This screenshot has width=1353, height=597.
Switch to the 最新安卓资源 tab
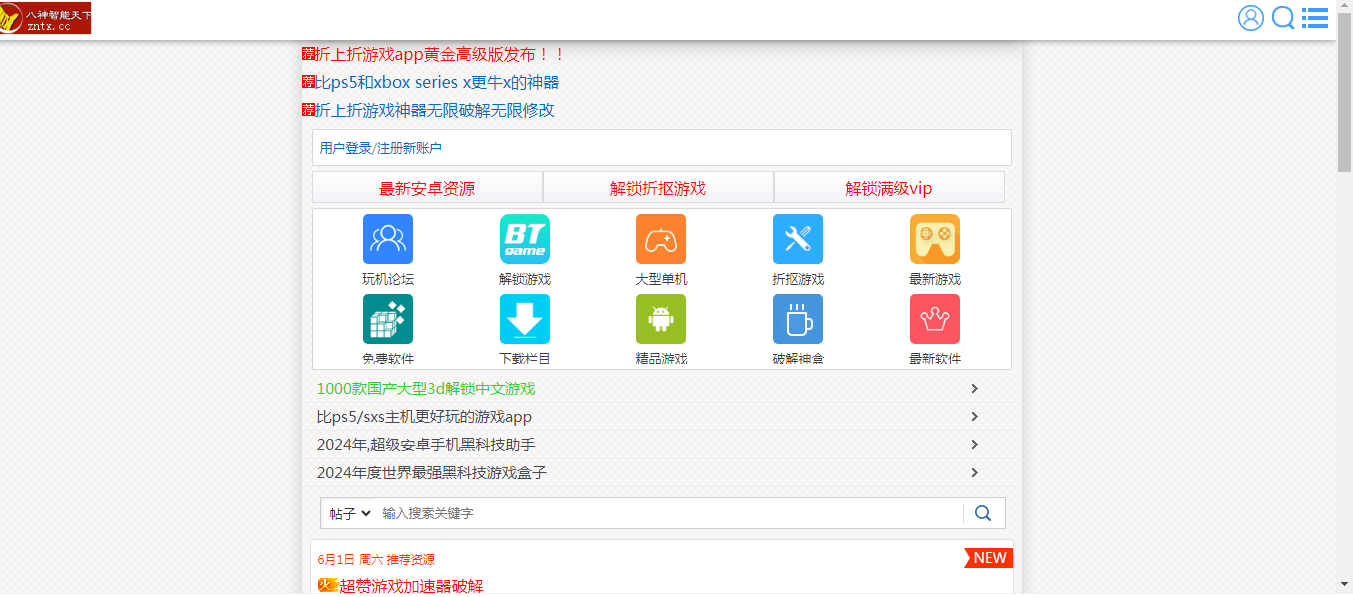[427, 188]
